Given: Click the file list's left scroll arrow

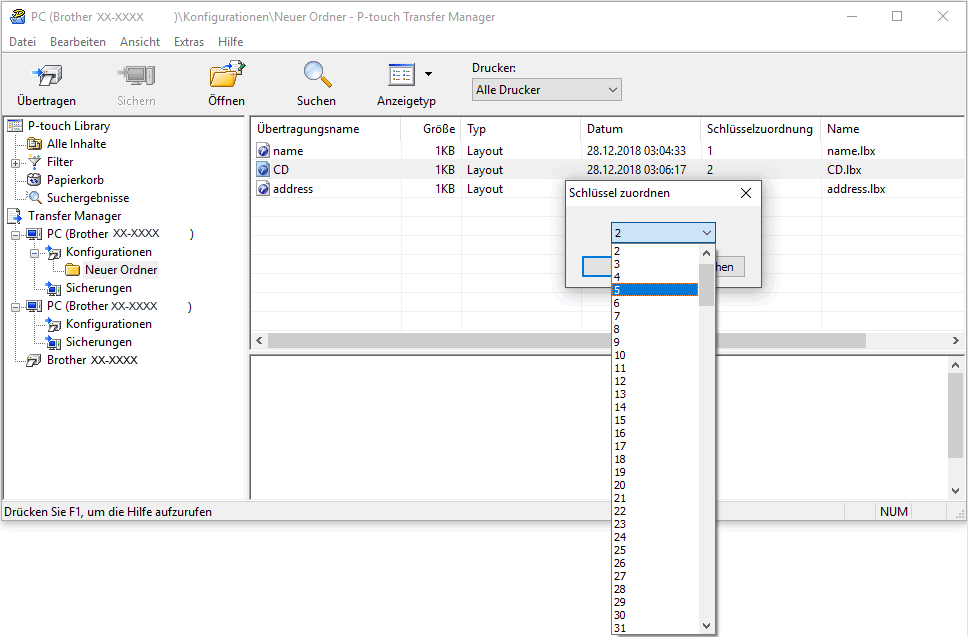Looking at the screenshot, I should coord(259,341).
